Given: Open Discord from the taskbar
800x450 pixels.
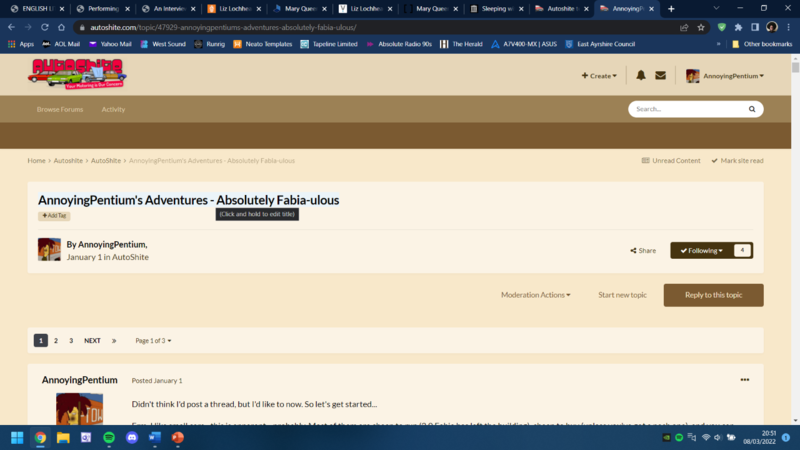Looking at the screenshot, I should tap(132, 438).
